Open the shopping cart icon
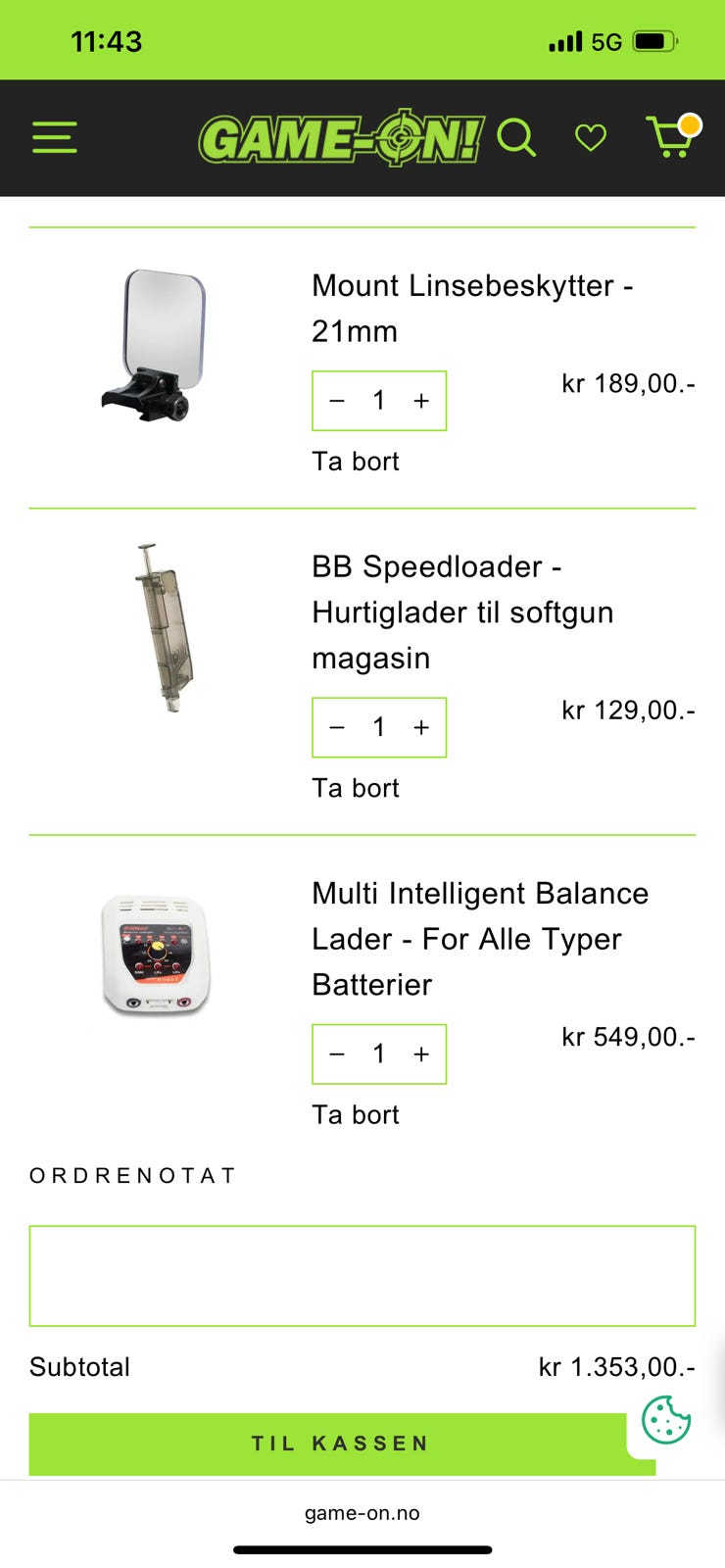The width and height of the screenshot is (725, 1568). pyautogui.click(x=671, y=137)
